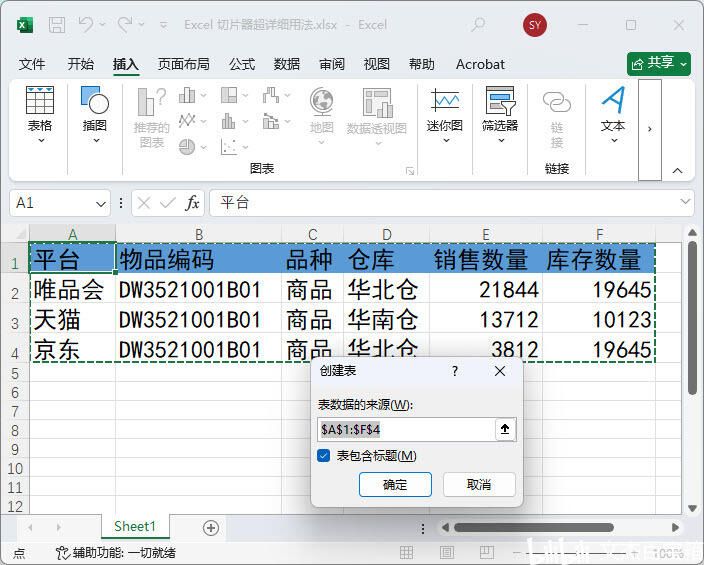Switch to the 数据 (Data) tab
This screenshot has height=565, width=704.
coord(287,64)
